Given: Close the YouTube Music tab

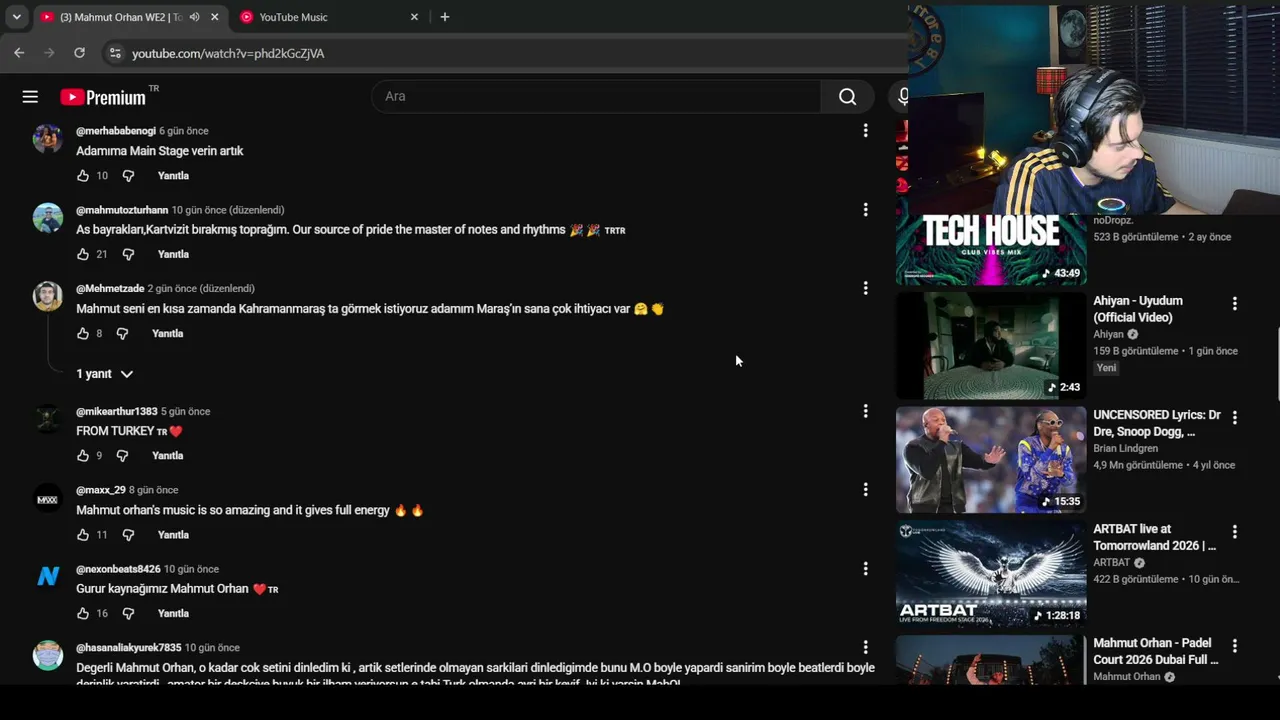Looking at the screenshot, I should coord(414,17).
